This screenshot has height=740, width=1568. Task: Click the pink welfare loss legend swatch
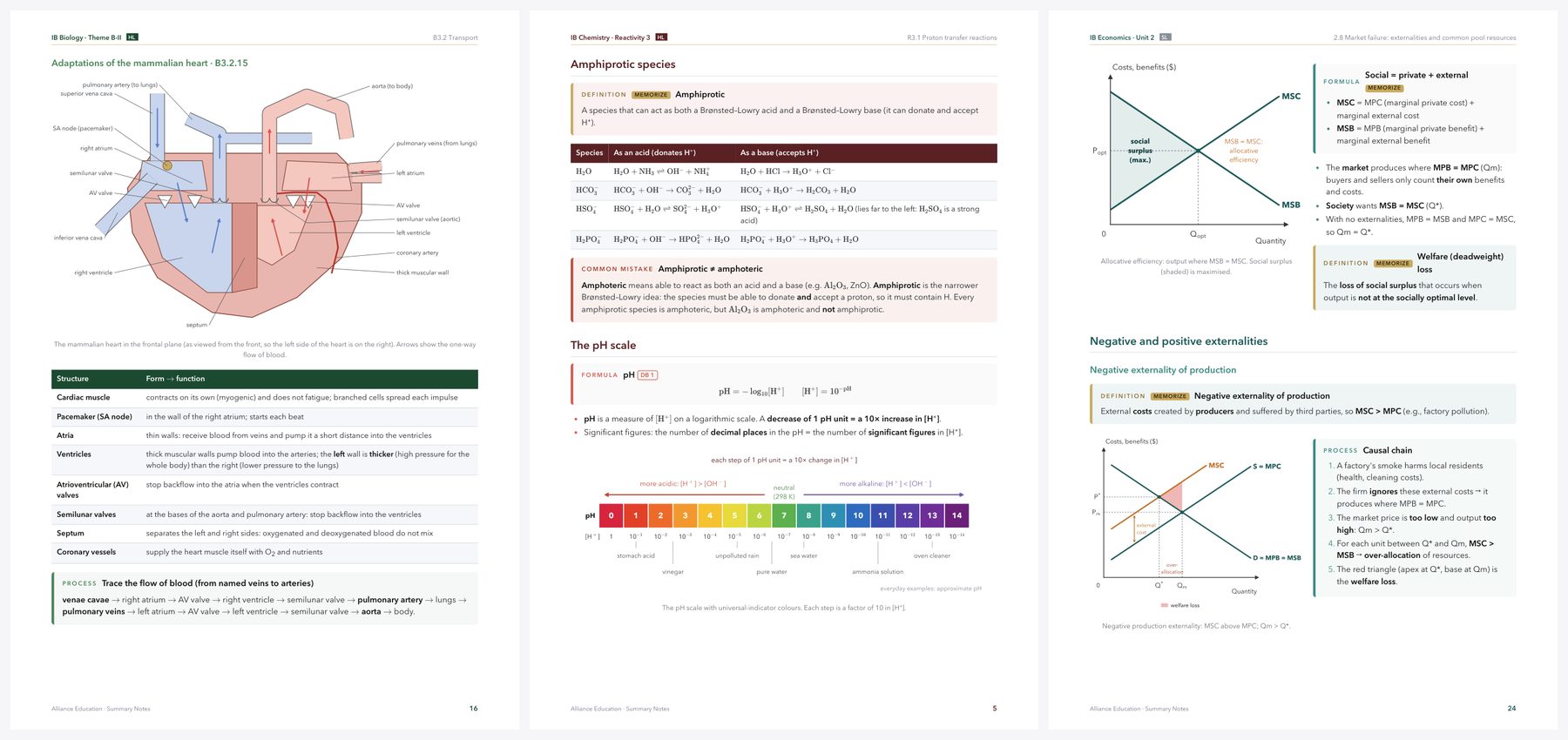(x=1164, y=605)
